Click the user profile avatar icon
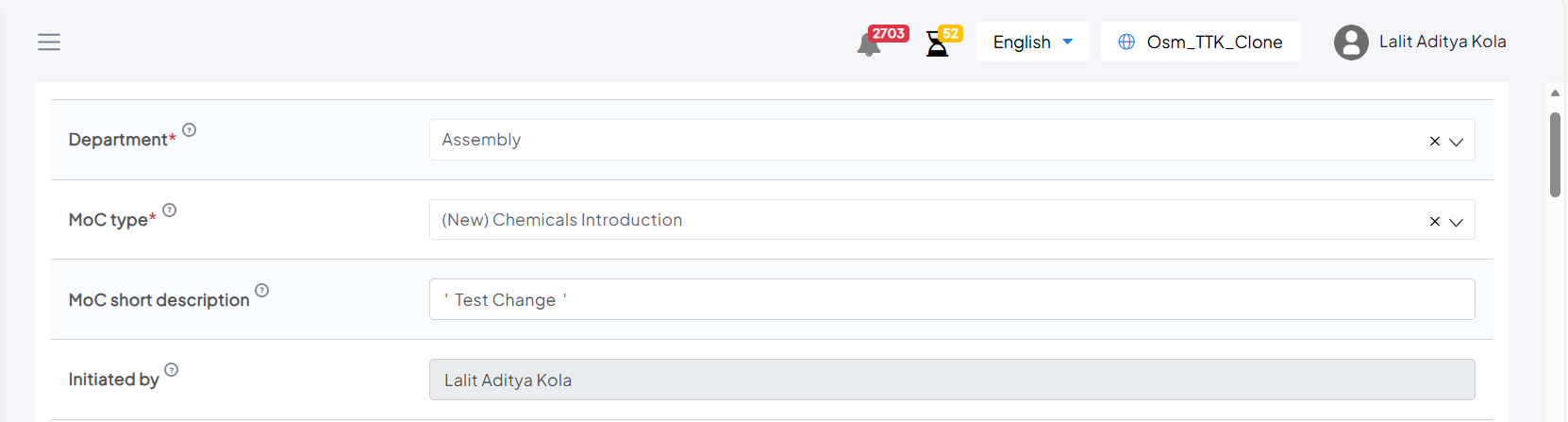 coord(1351,42)
